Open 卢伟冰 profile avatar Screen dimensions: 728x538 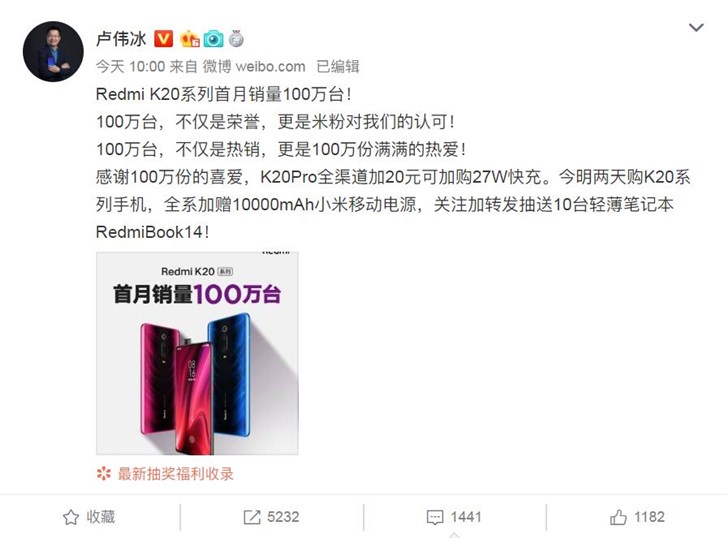click(x=53, y=52)
